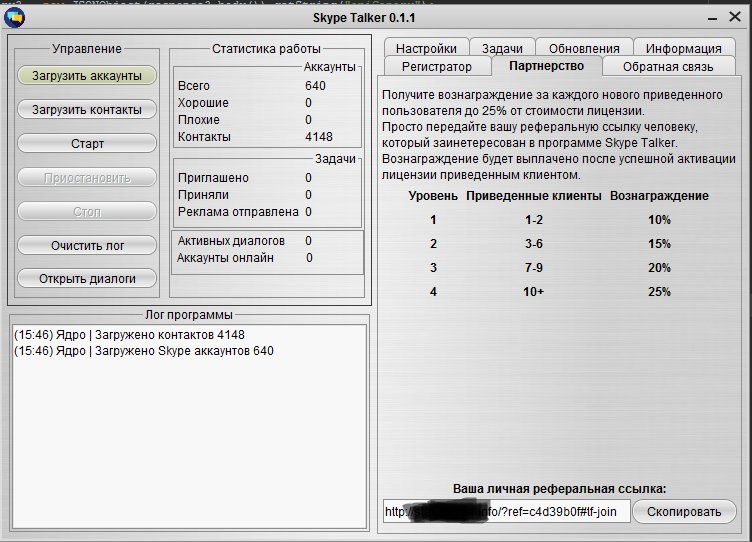Click the '7-9' clients cell
This screenshot has width=752, height=542.
pos(534,268)
